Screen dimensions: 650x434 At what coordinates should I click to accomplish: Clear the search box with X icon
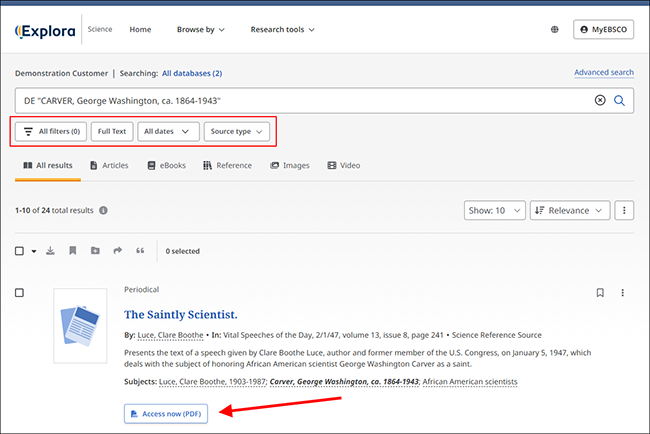click(600, 100)
